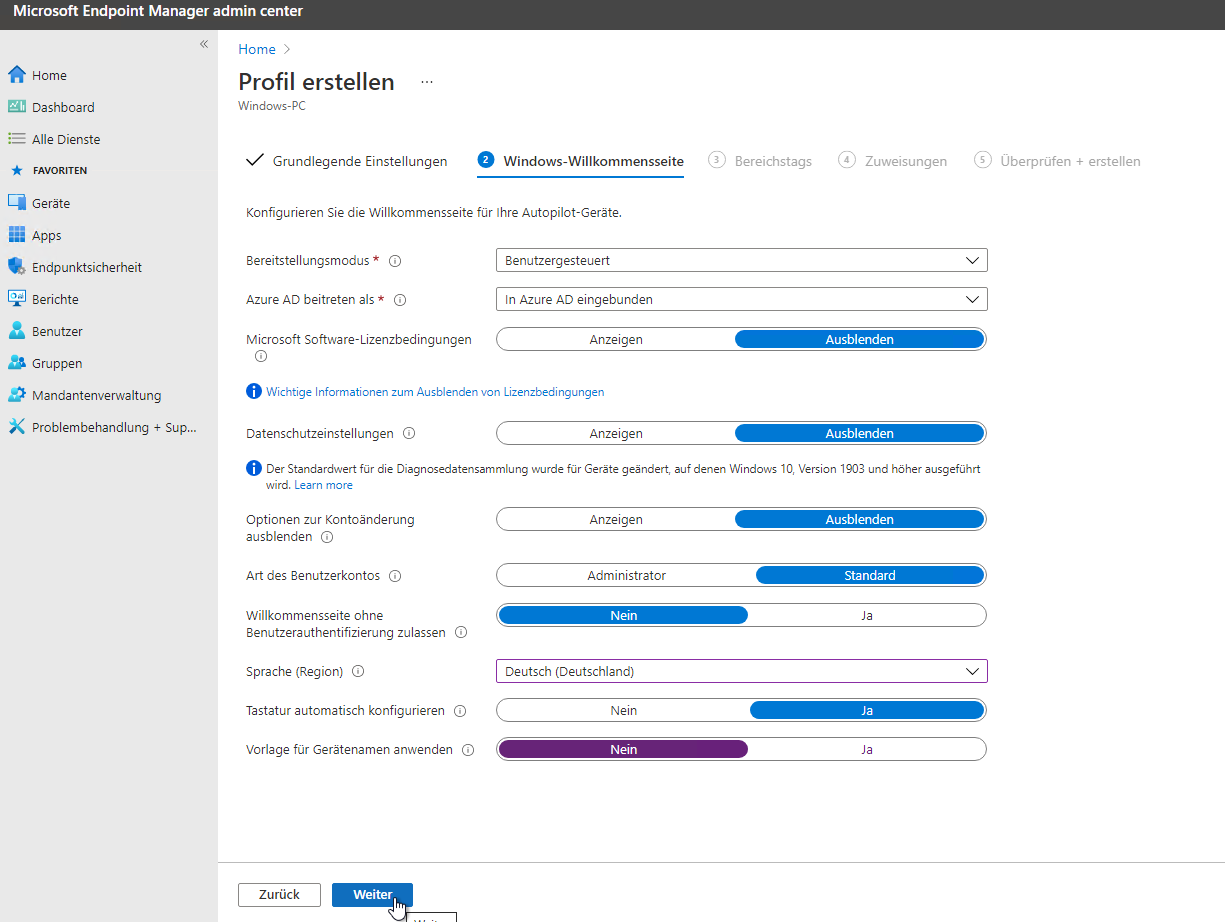Click the Geräte devices icon
The width and height of the screenshot is (1225, 922).
point(16,203)
